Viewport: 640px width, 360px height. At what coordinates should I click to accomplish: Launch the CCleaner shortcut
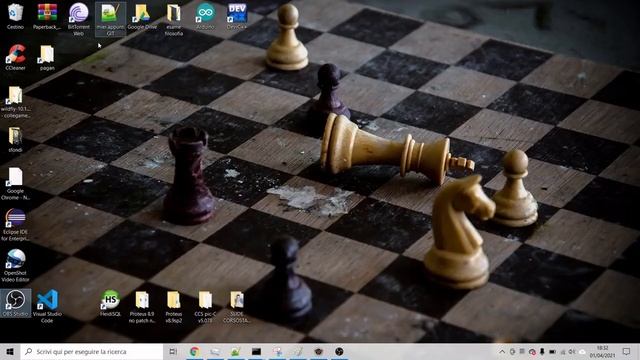[x=15, y=57]
